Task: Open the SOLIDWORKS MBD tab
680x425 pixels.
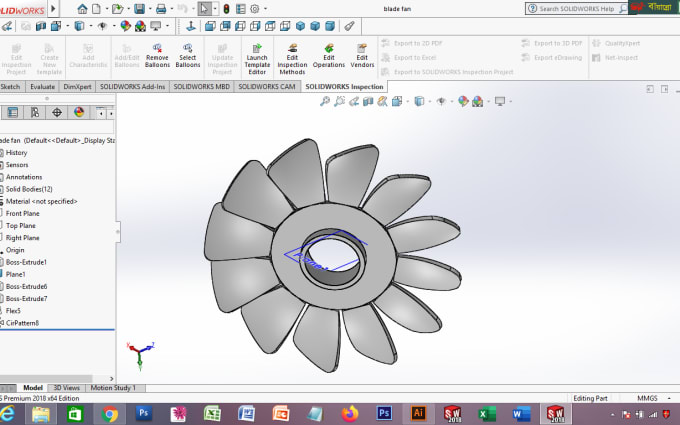Action: tap(202, 87)
